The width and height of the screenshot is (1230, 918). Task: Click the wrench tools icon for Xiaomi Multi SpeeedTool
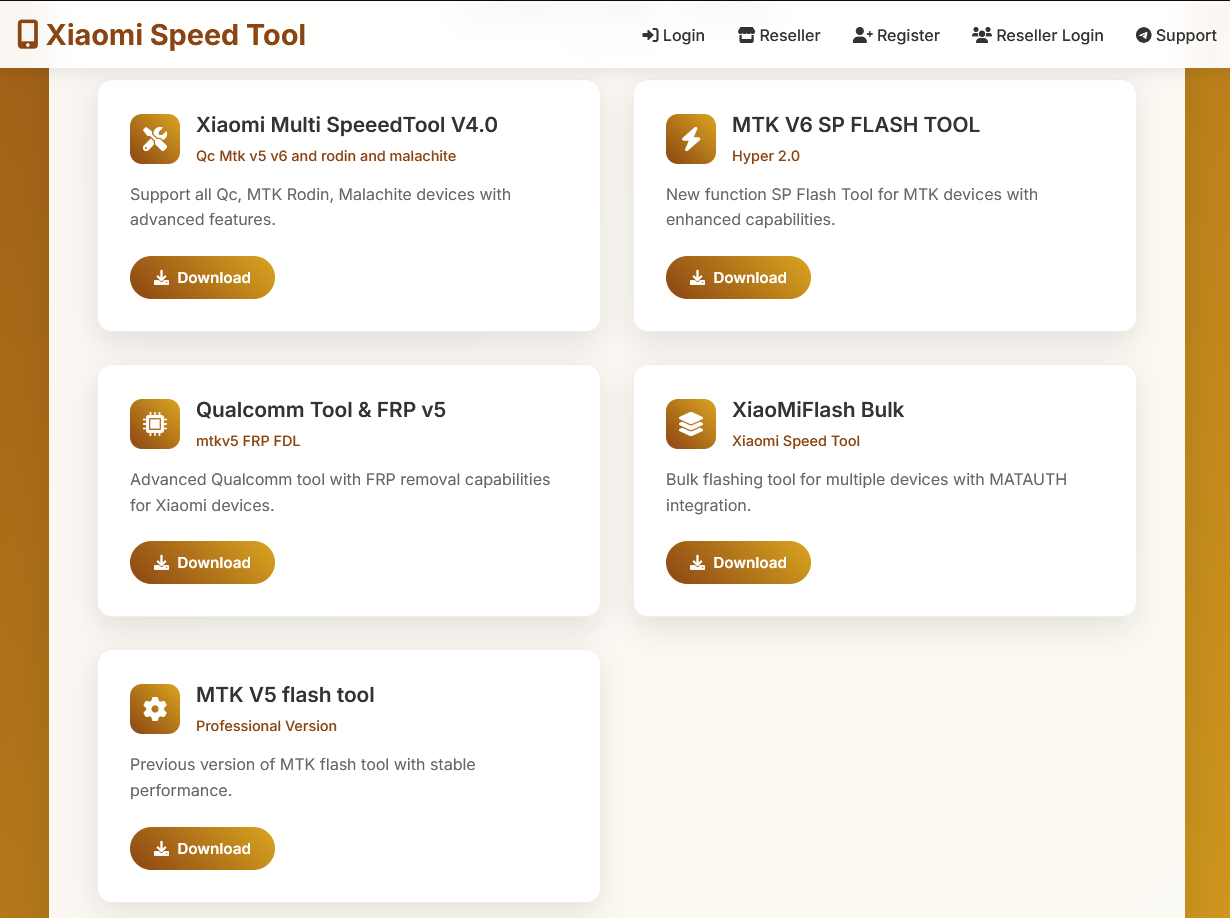click(x=155, y=139)
